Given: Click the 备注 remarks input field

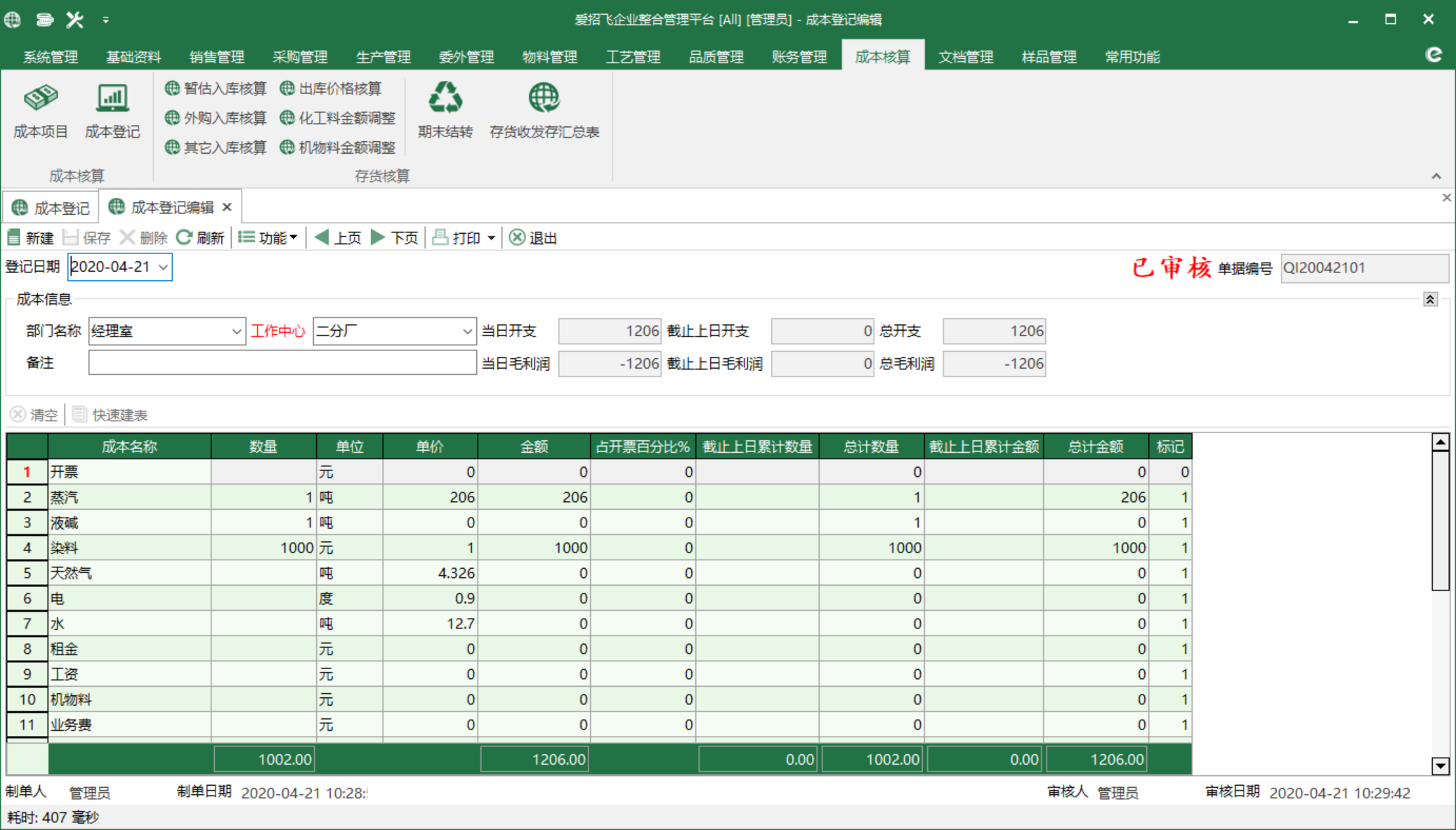Looking at the screenshot, I should click(282, 362).
